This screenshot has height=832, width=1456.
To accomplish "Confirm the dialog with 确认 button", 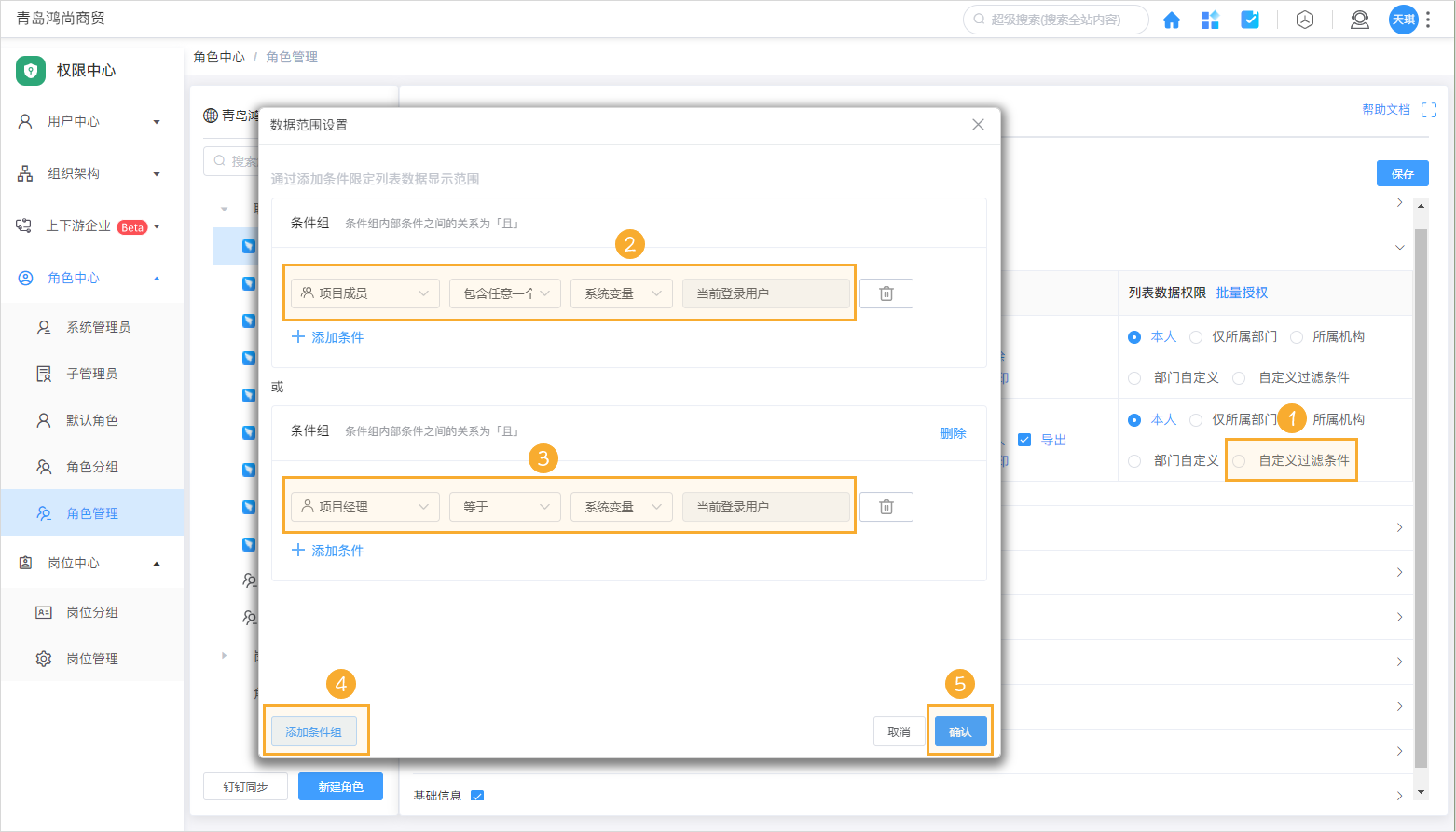I will [x=960, y=731].
